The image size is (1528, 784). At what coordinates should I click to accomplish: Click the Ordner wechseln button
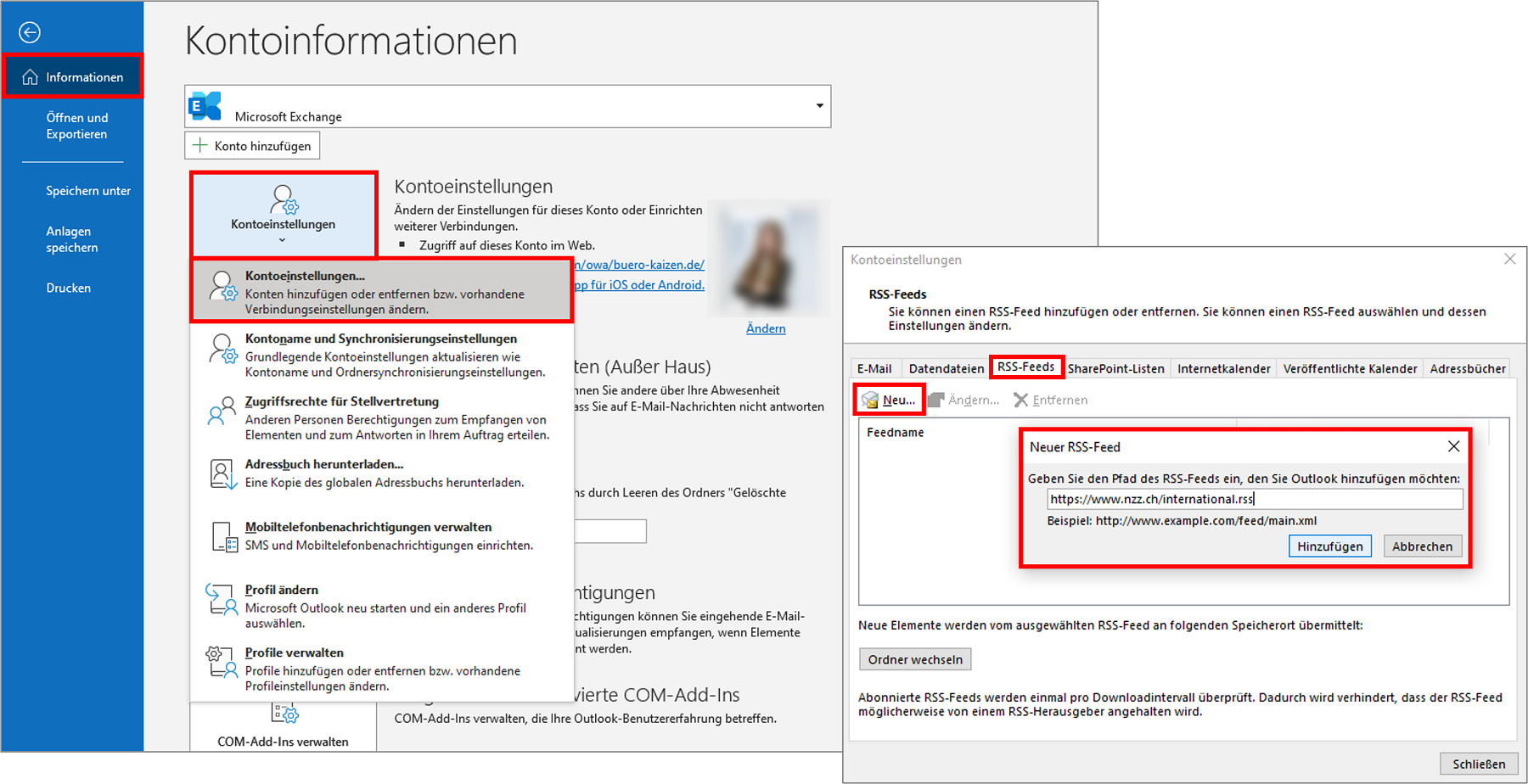click(x=915, y=659)
